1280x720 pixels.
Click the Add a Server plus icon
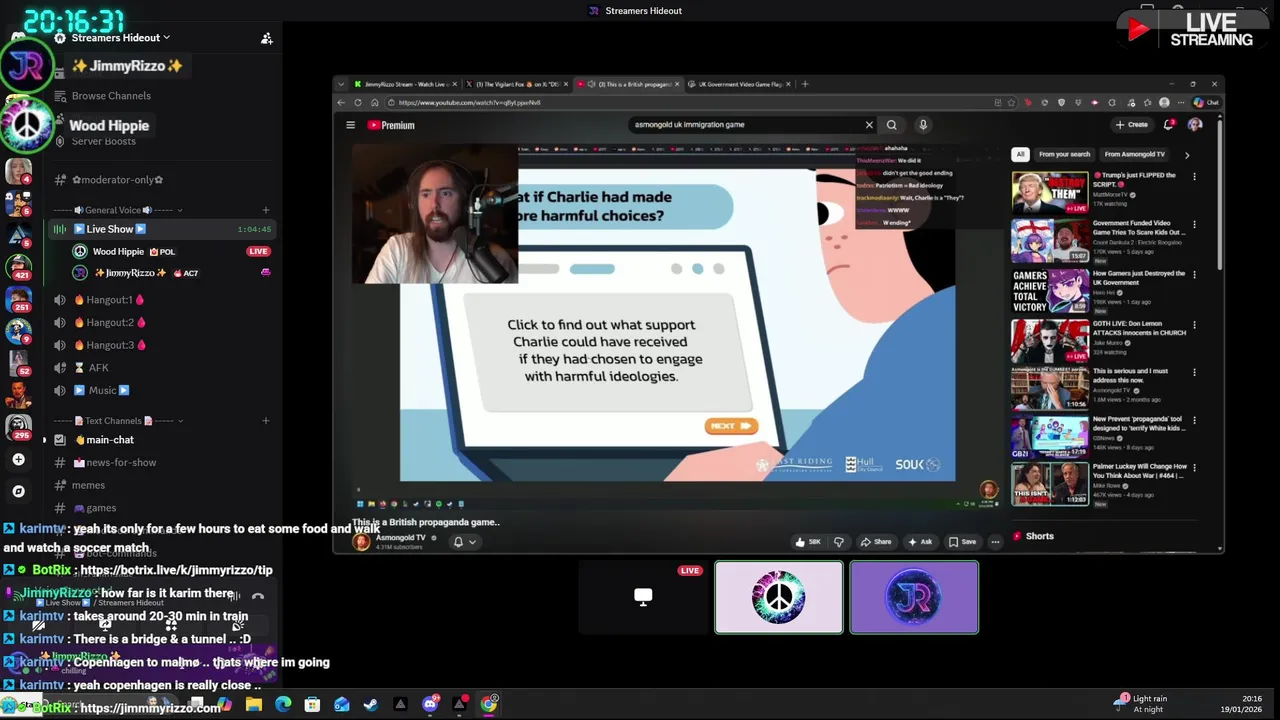[x=18, y=460]
